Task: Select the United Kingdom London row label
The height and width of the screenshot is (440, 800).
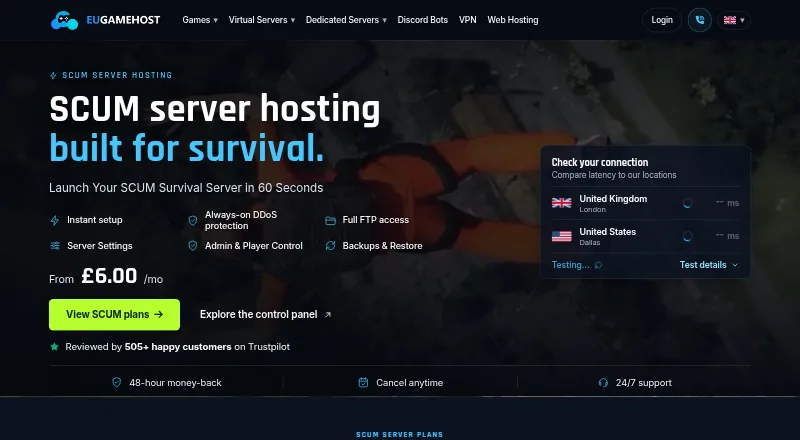Action: coord(613,203)
